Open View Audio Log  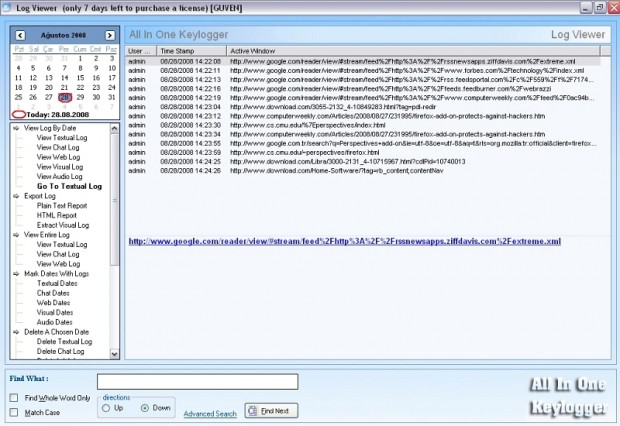pos(60,176)
